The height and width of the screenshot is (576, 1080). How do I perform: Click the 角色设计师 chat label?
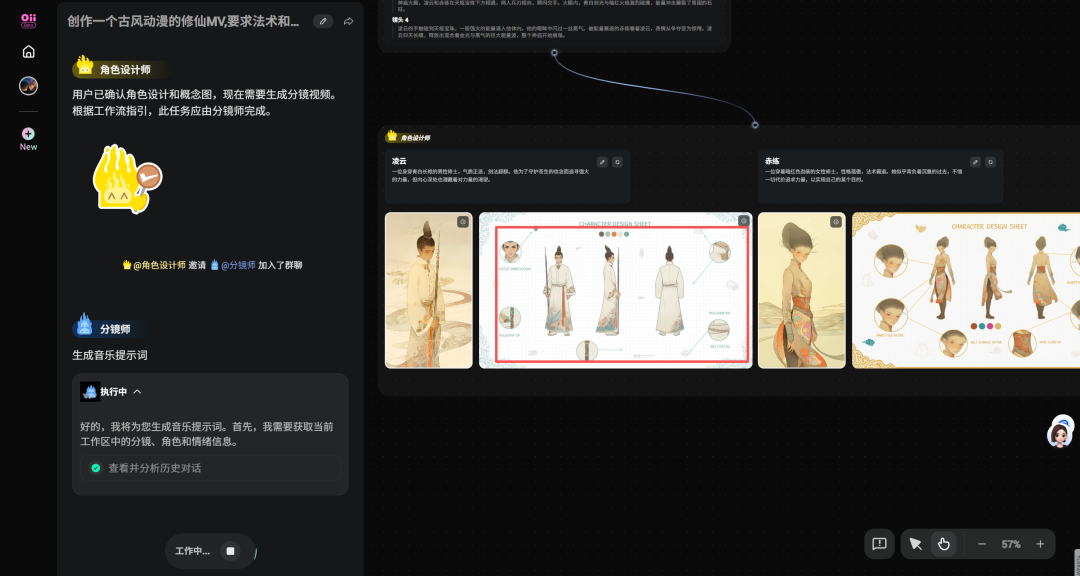point(125,69)
